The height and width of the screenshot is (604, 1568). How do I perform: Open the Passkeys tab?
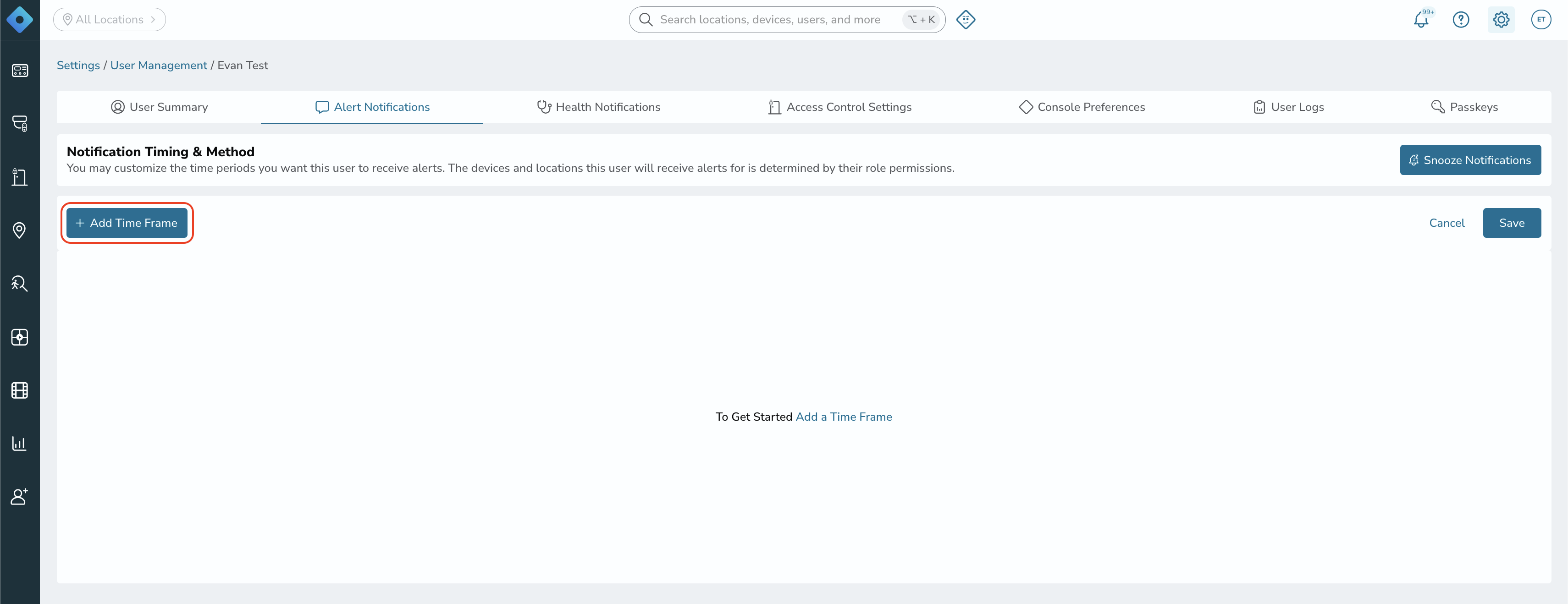pos(1464,107)
